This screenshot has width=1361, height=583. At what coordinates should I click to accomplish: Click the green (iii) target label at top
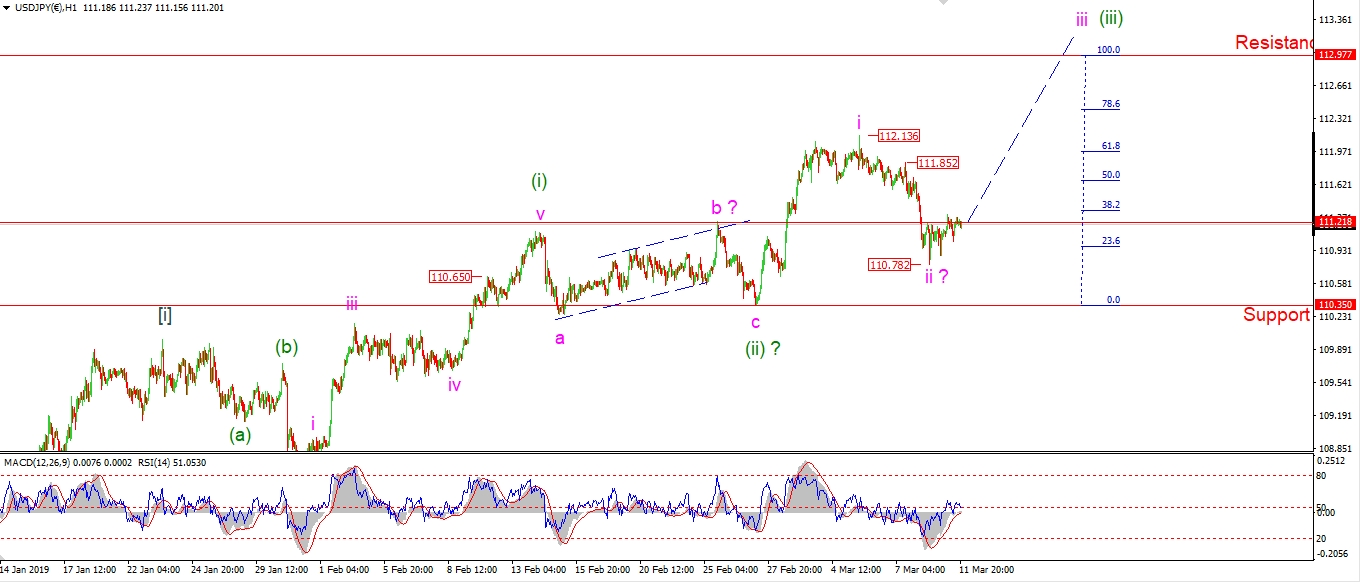click(1118, 18)
